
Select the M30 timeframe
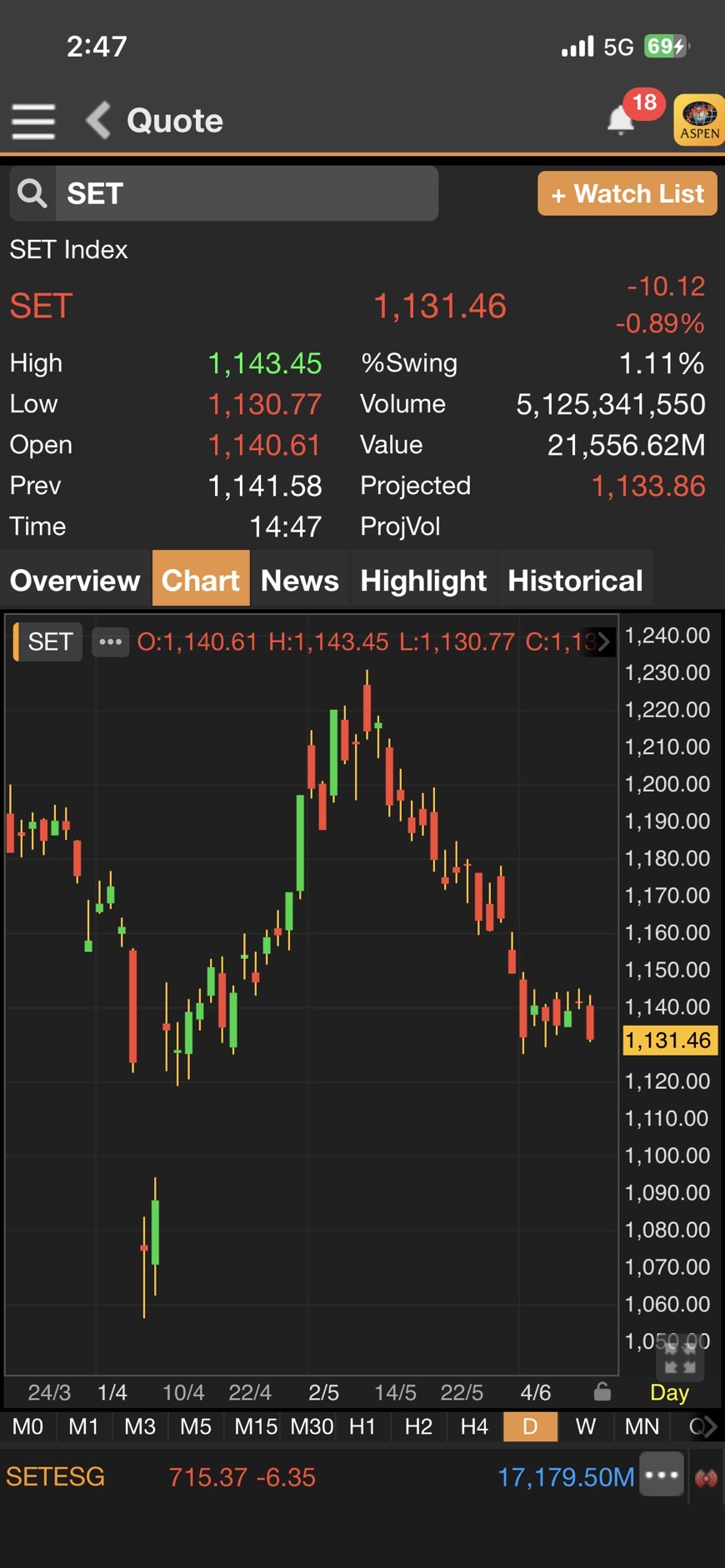[x=312, y=1426]
